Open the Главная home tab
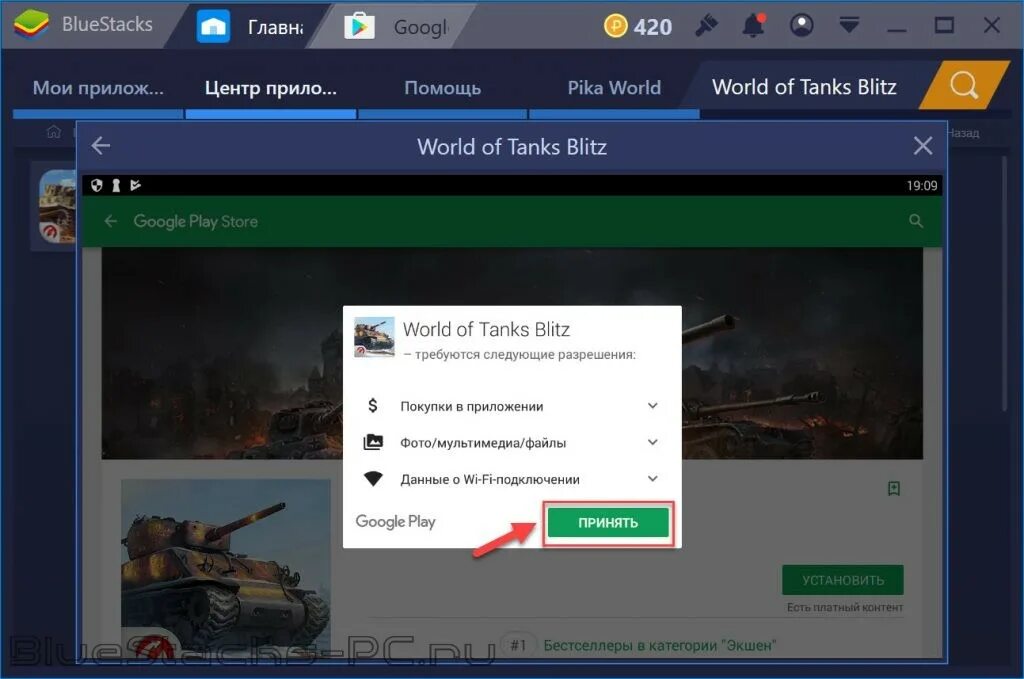 click(251, 27)
